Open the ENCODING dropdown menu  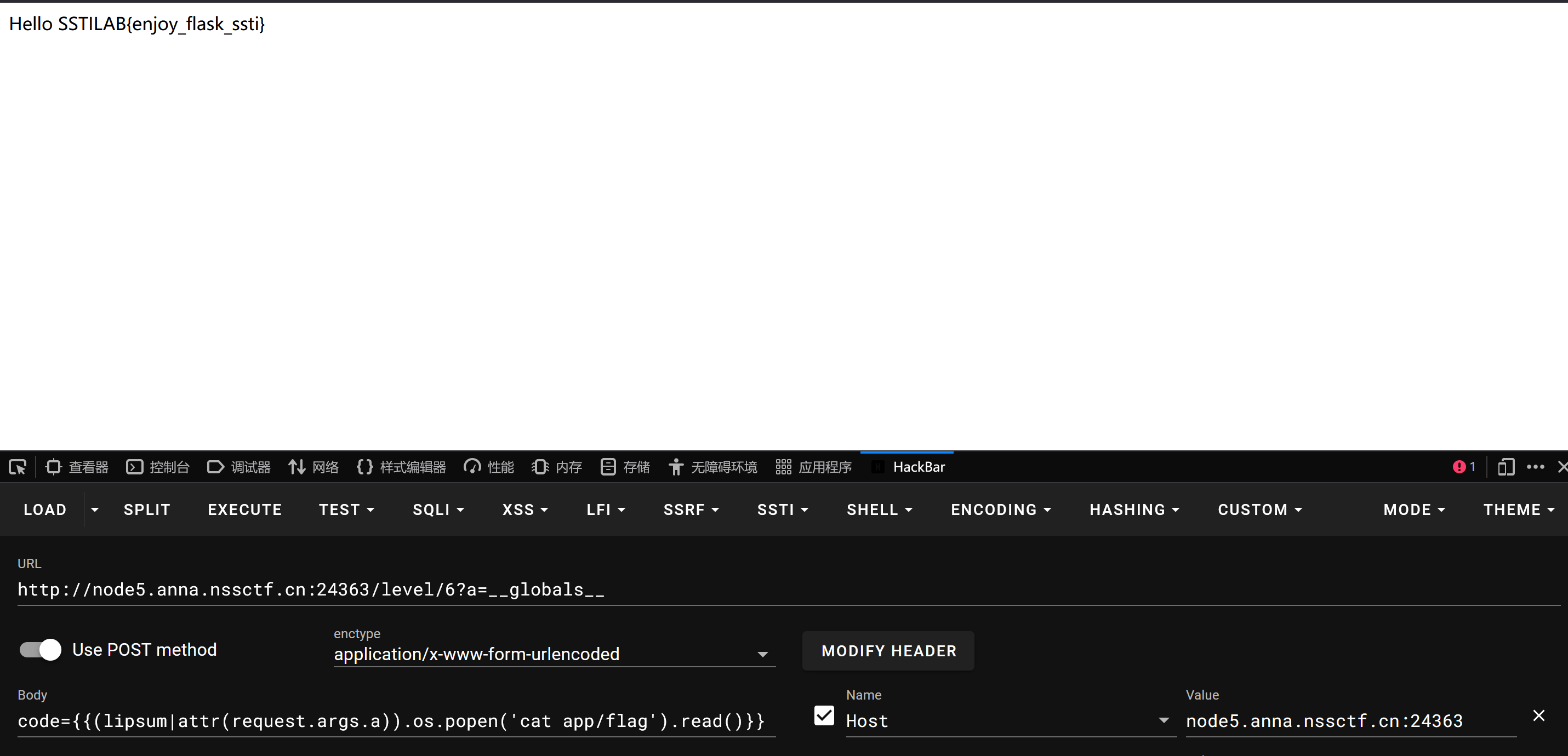click(x=1001, y=509)
